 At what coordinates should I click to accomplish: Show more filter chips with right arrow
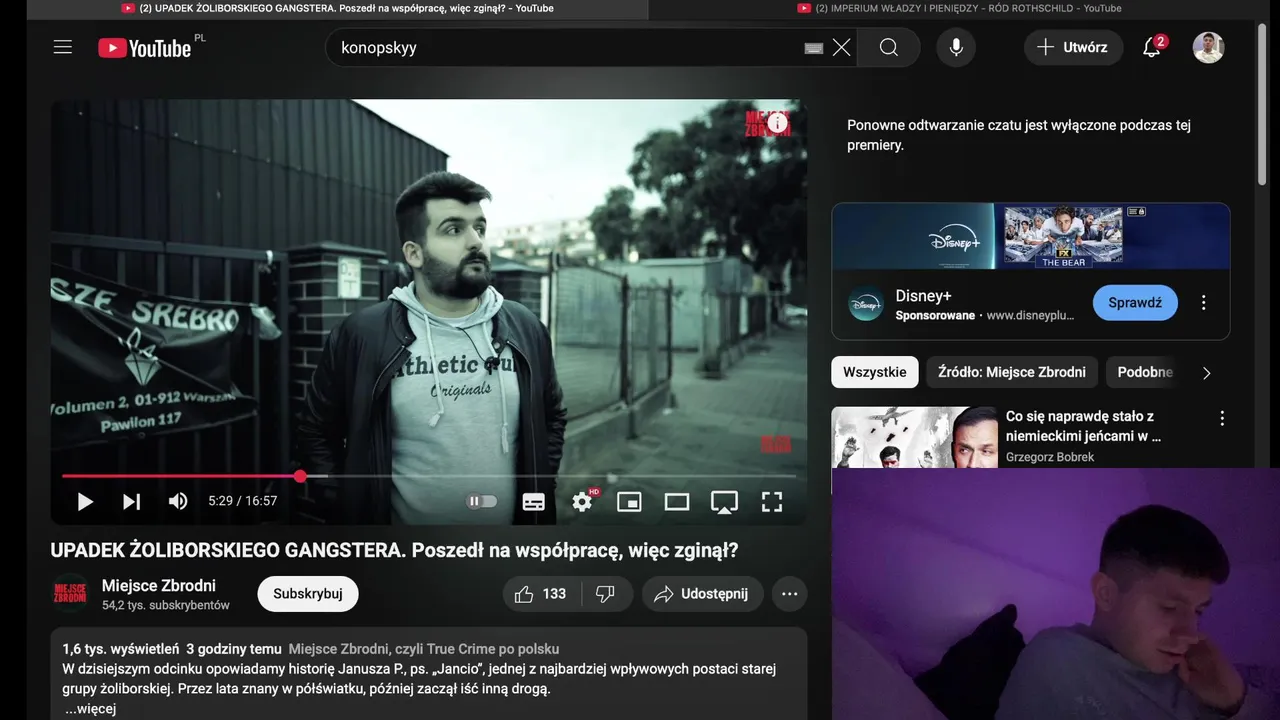(1206, 372)
